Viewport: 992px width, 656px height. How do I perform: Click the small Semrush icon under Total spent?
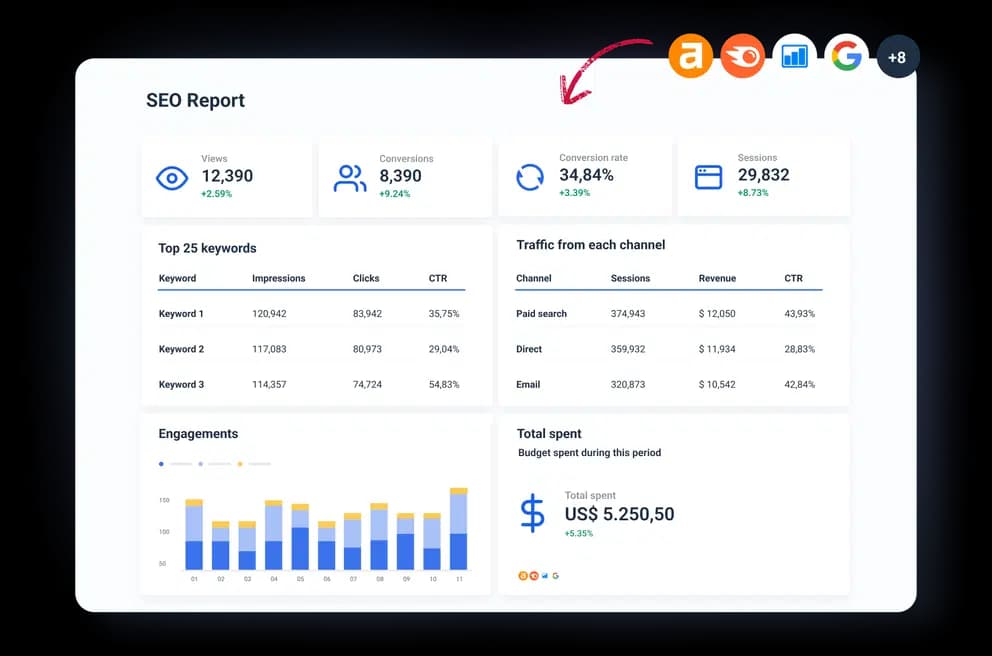[x=534, y=575]
